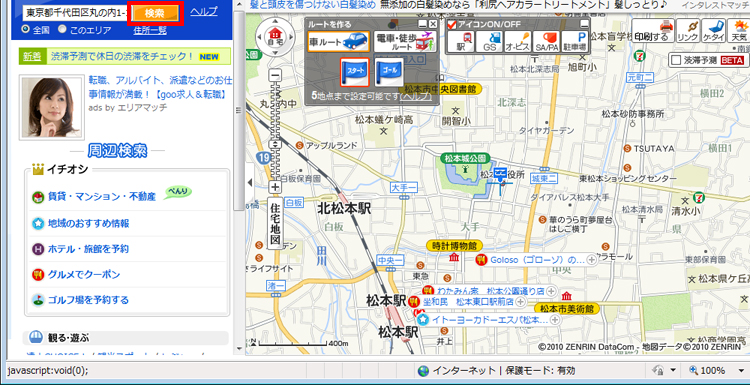This screenshot has width=750, height=385.
Task: Click the 時計博物館 yellow label
Action: pyautogui.click(x=454, y=246)
